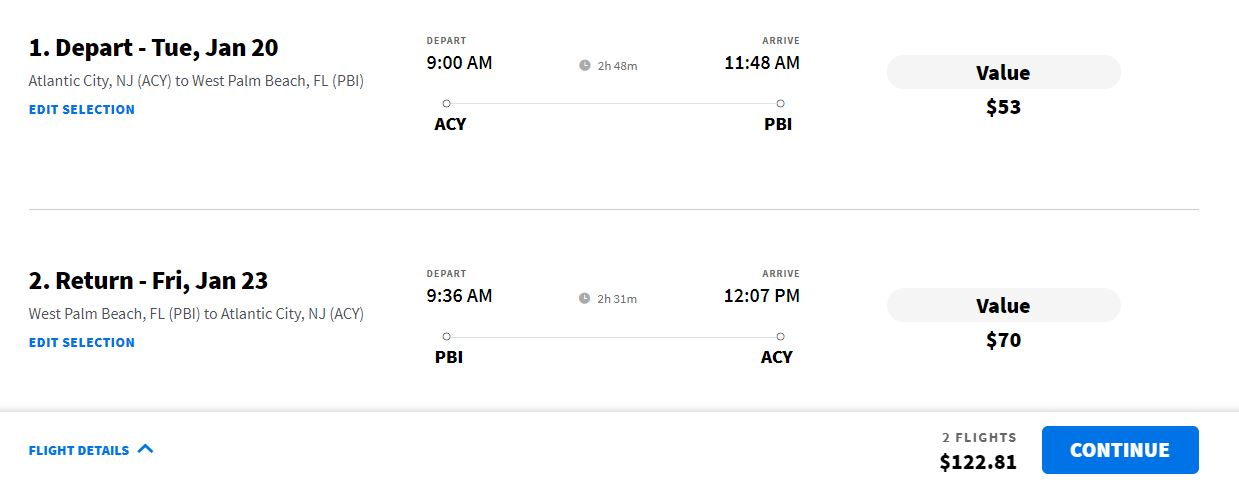This screenshot has width=1239, height=489.
Task: Click the ACY origin dot on departing flight
Action: 446,103
